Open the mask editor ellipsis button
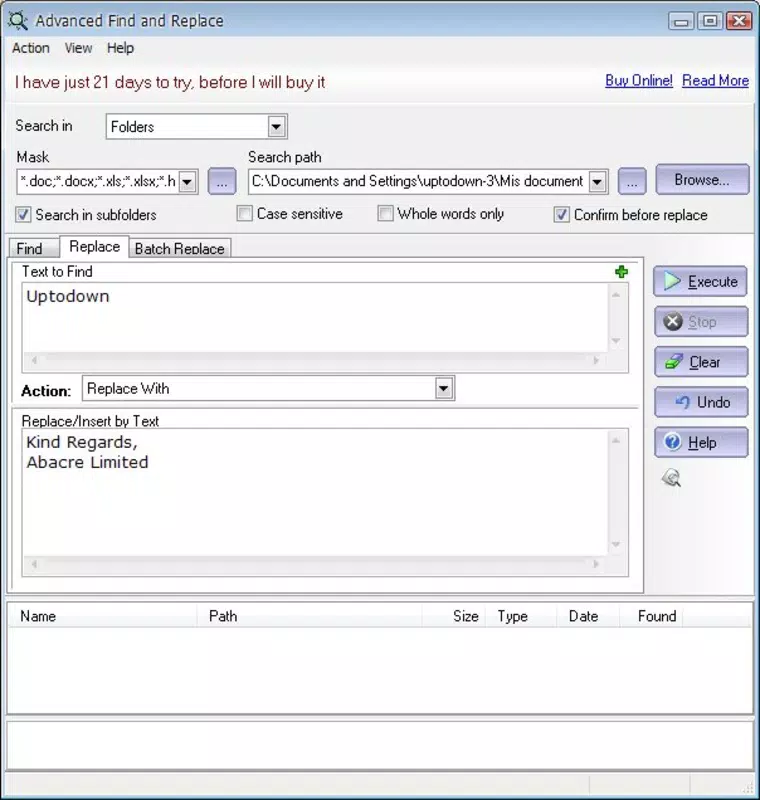This screenshot has width=760, height=800. (x=222, y=182)
